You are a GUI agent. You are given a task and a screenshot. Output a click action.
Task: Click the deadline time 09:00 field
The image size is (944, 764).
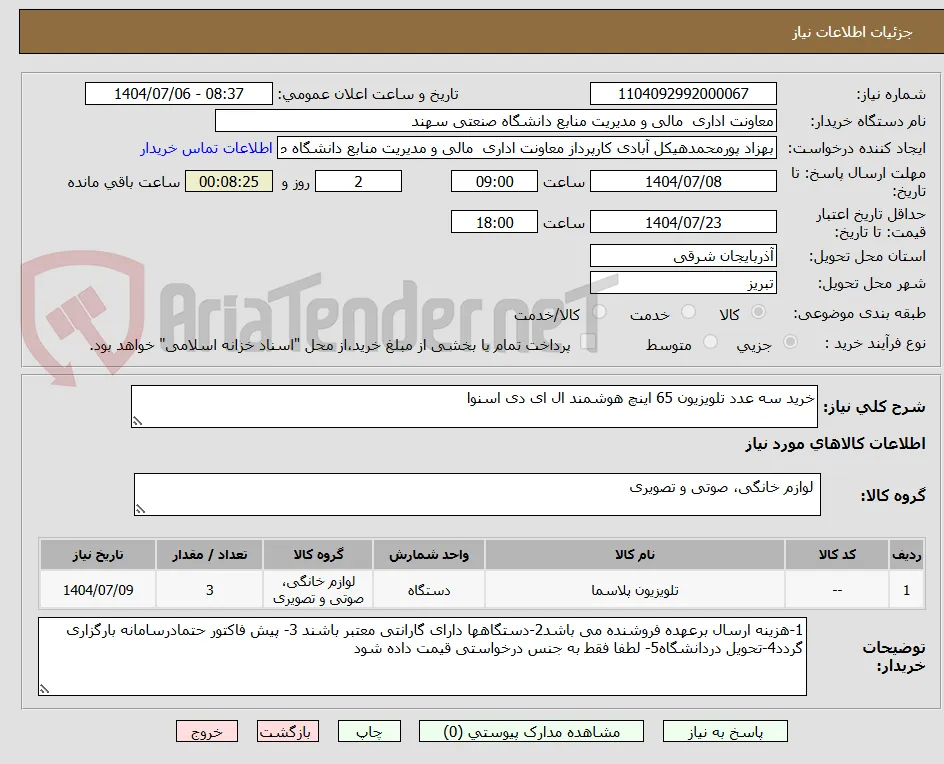[494, 181]
